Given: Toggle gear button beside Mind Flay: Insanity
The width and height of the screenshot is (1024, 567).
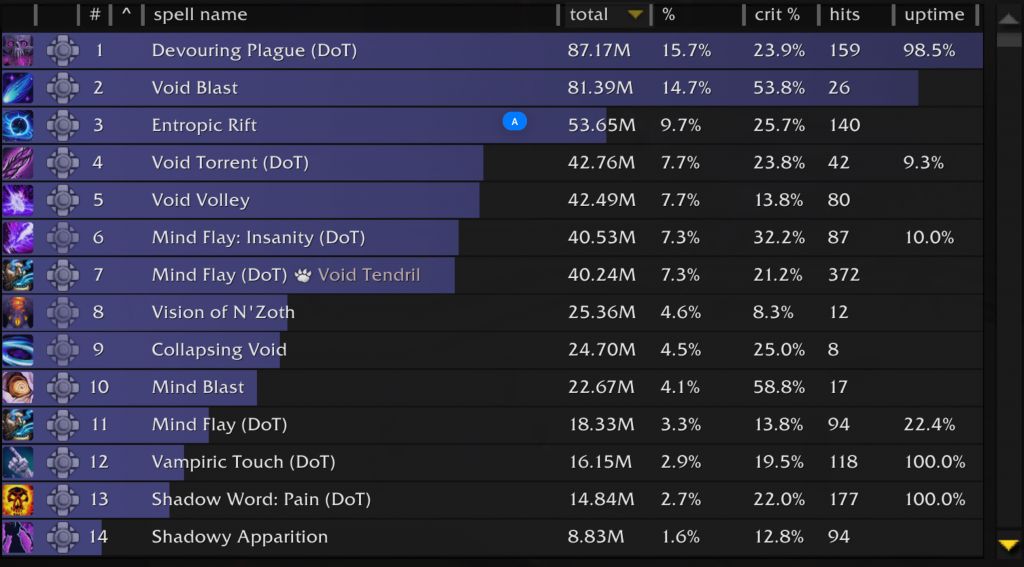Looking at the screenshot, I should coord(62,238).
